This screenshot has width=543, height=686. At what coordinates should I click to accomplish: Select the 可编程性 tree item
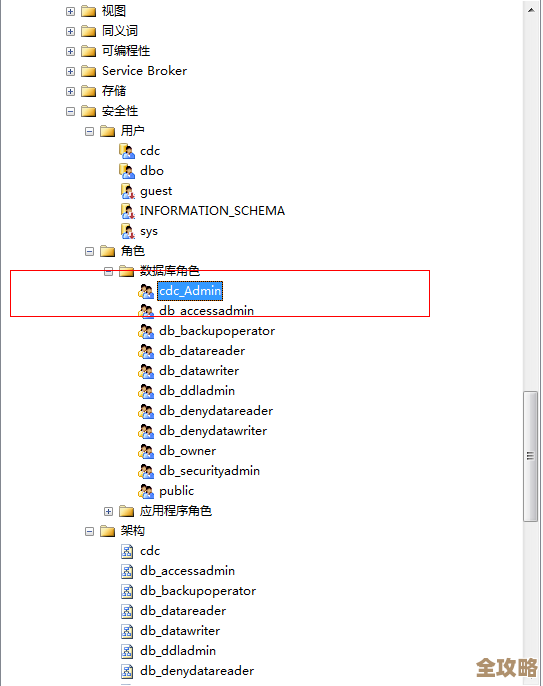point(126,51)
